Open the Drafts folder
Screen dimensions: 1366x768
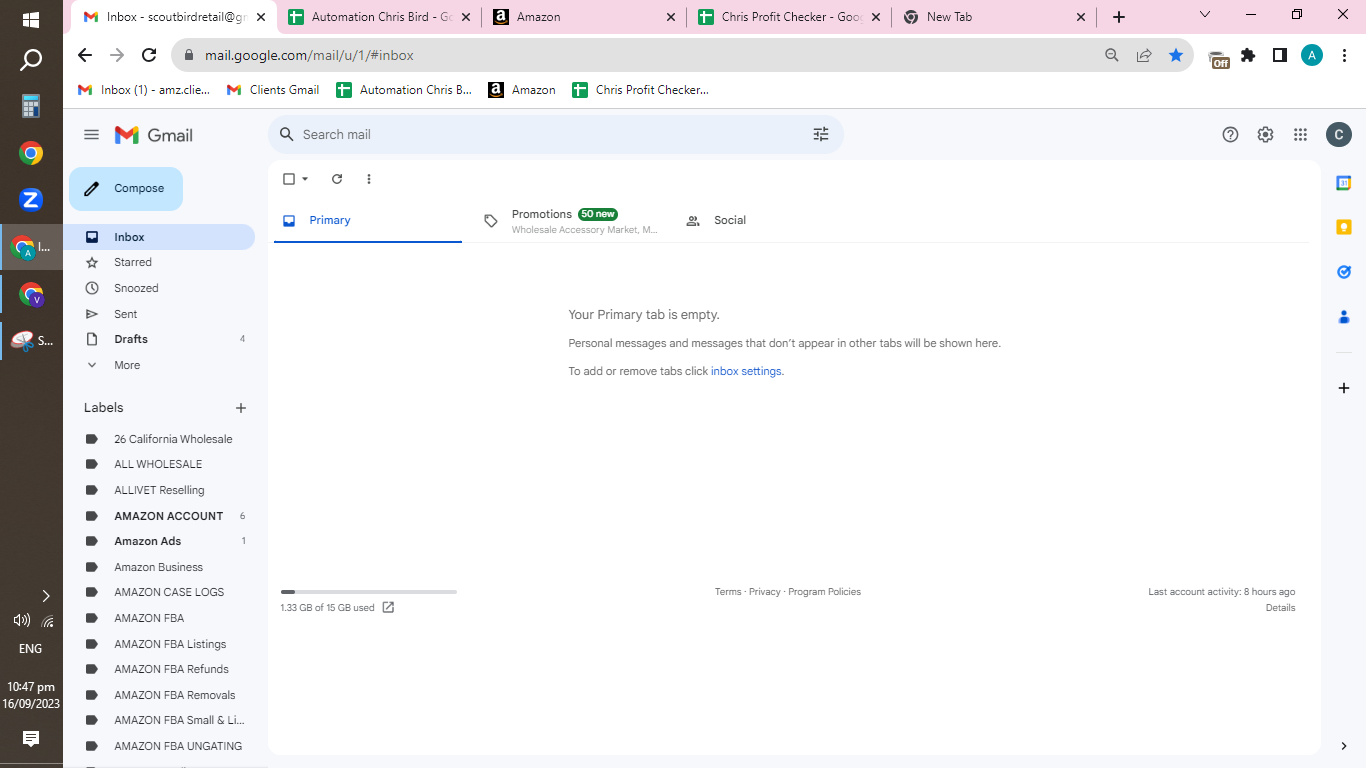tap(159, 339)
